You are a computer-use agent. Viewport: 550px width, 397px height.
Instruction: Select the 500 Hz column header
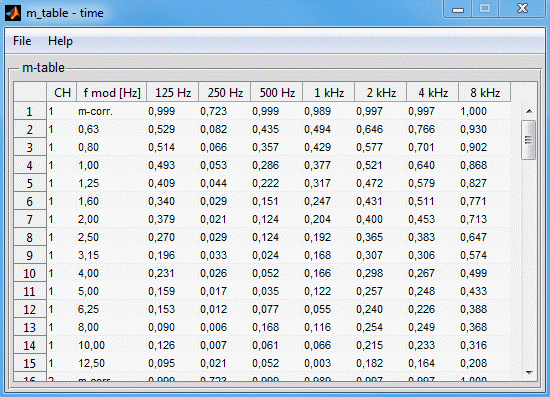[x=277, y=93]
